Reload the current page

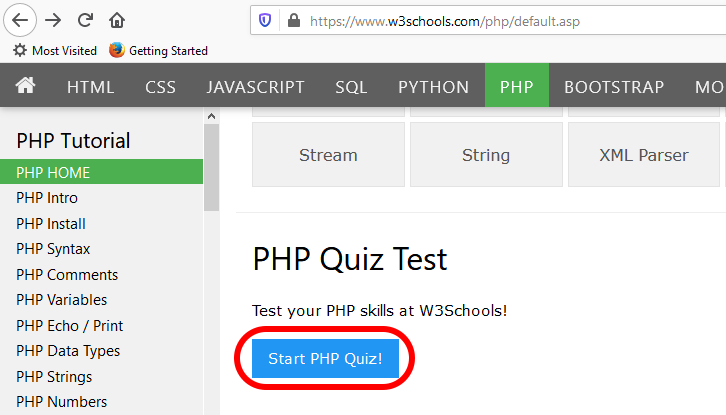click(85, 20)
